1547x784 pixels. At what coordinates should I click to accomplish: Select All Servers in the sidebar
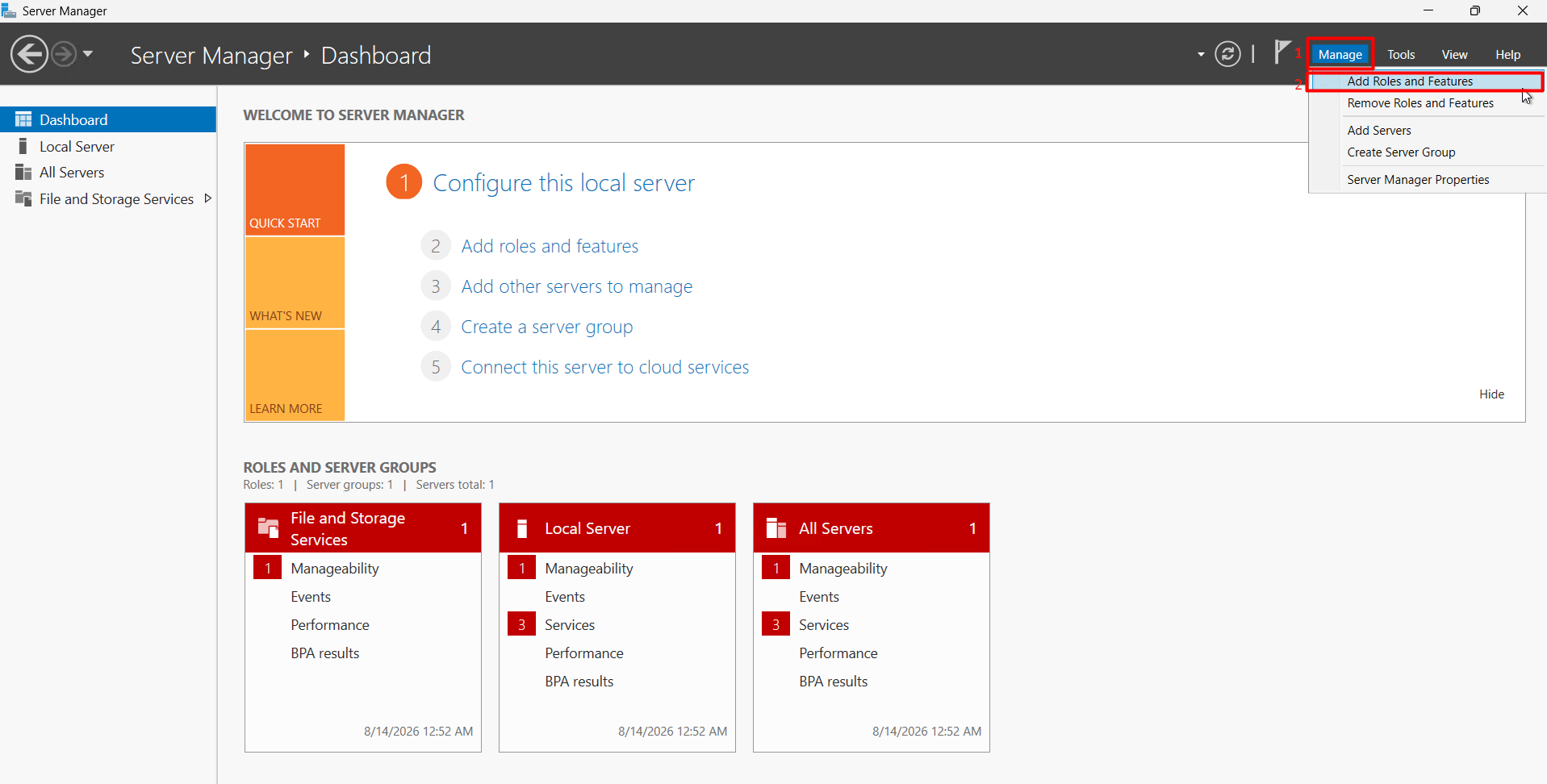tap(108, 173)
